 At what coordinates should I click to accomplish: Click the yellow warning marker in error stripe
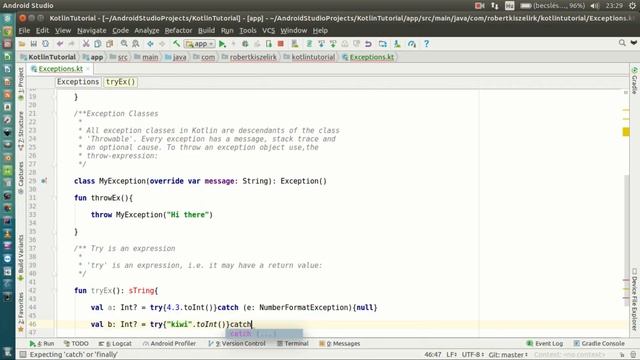[x=626, y=131]
